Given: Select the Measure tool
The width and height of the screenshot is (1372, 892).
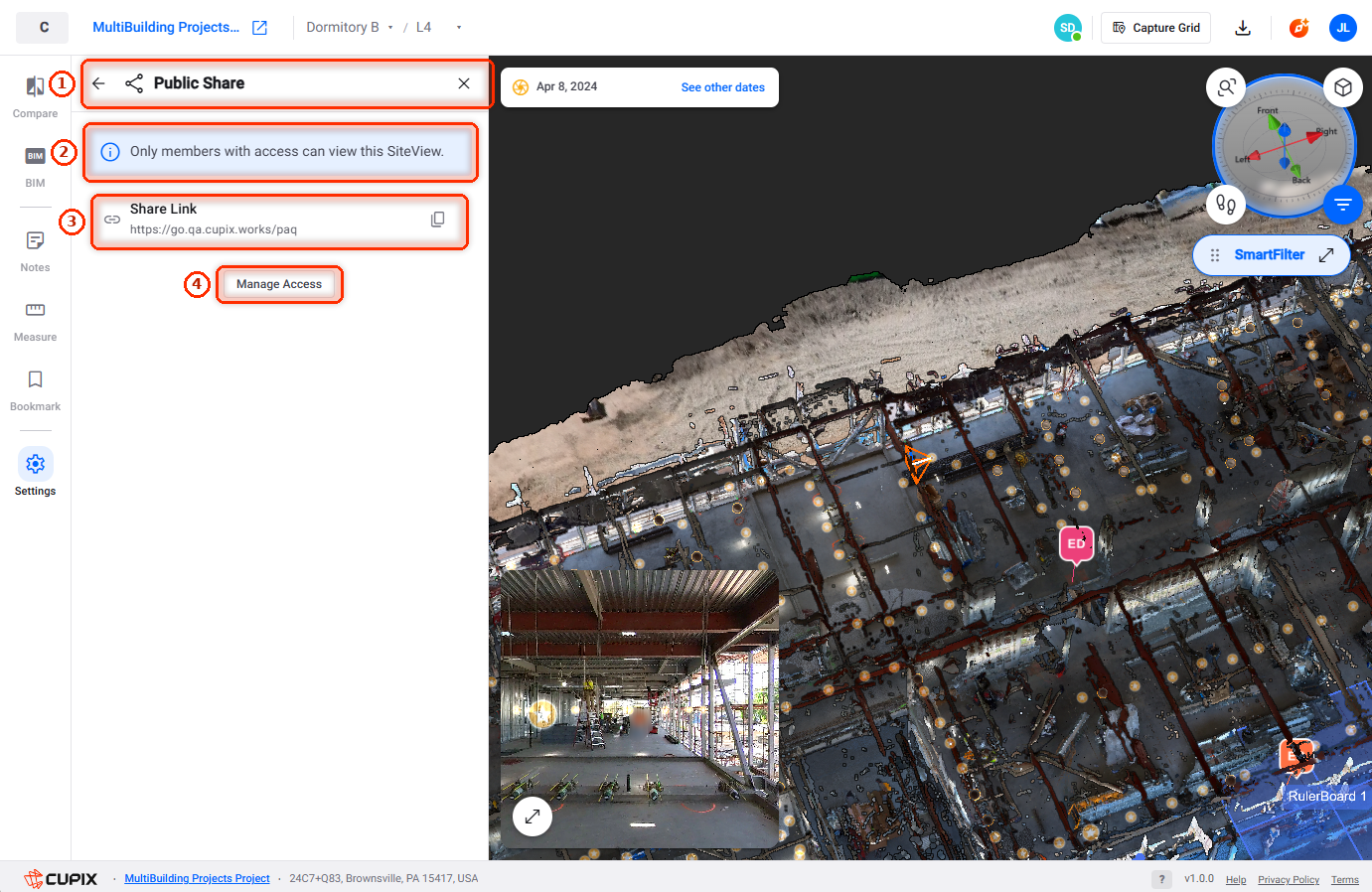Looking at the screenshot, I should tap(35, 320).
